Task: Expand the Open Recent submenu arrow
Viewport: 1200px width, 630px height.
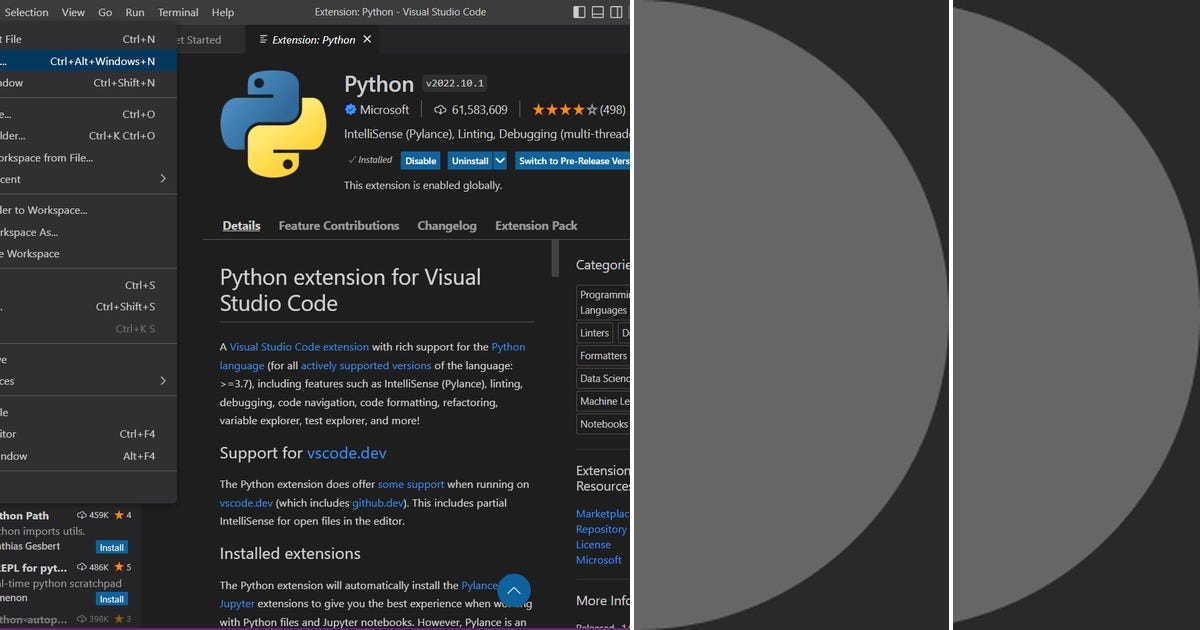Action: (163, 179)
